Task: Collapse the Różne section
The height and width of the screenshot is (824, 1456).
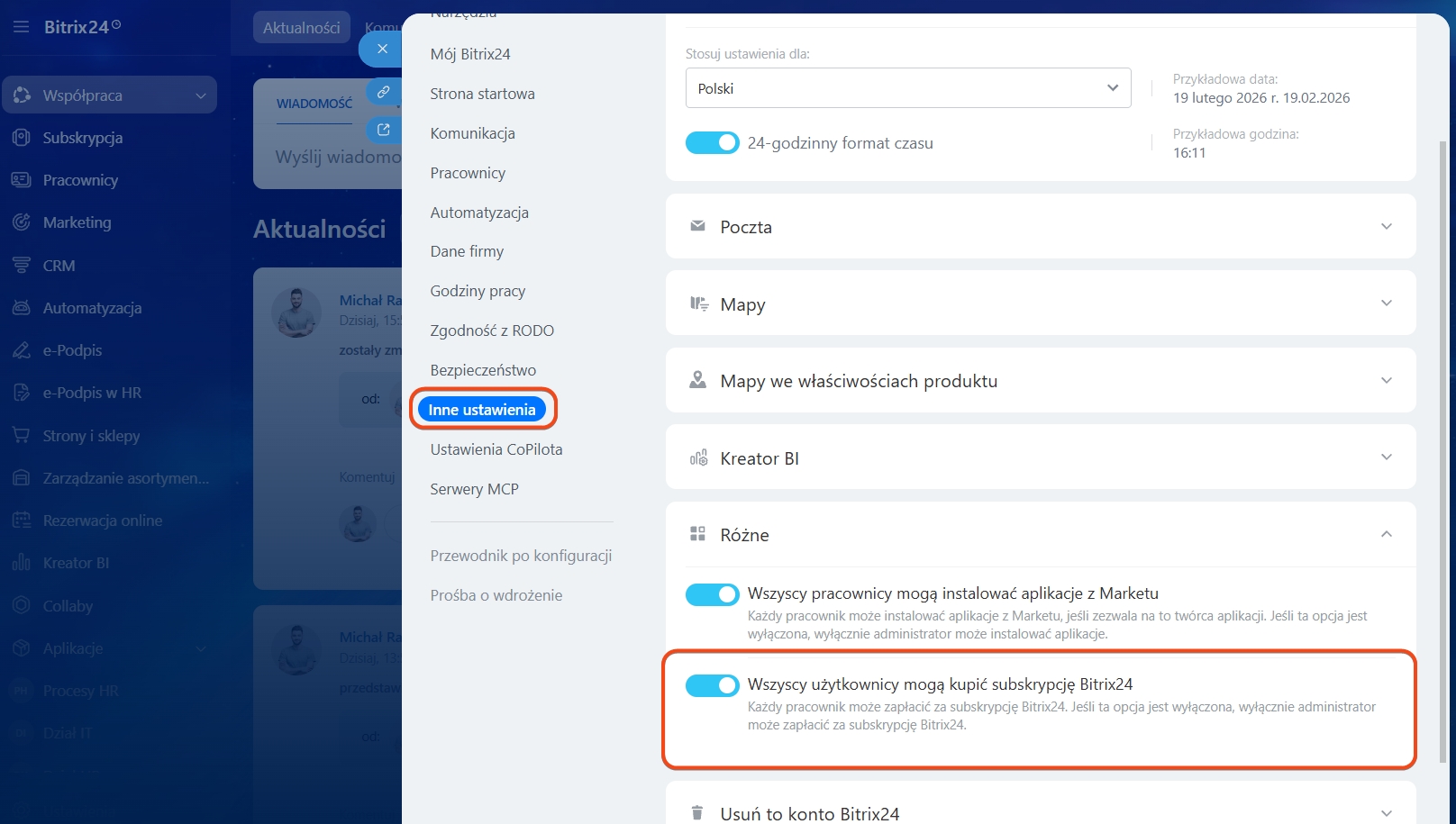Action: [x=1387, y=534]
